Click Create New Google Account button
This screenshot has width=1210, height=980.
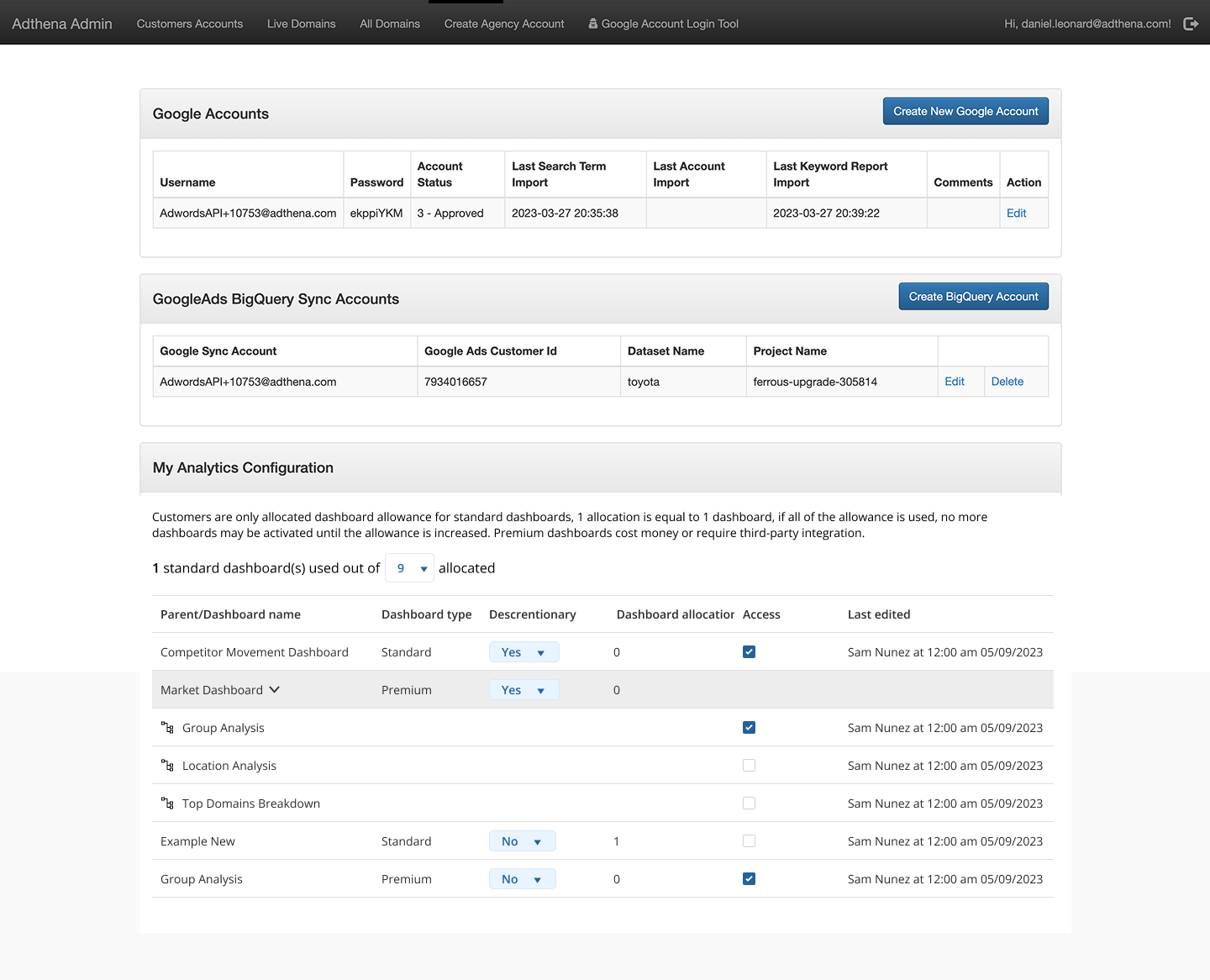click(965, 111)
